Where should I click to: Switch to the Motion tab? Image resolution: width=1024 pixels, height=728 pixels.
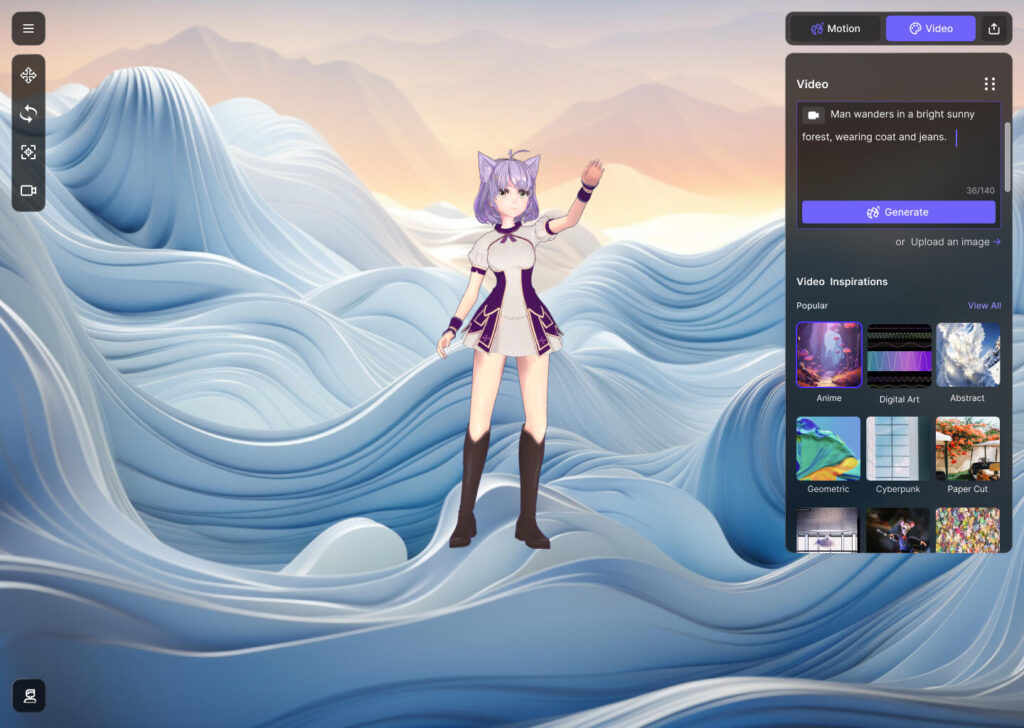point(835,28)
